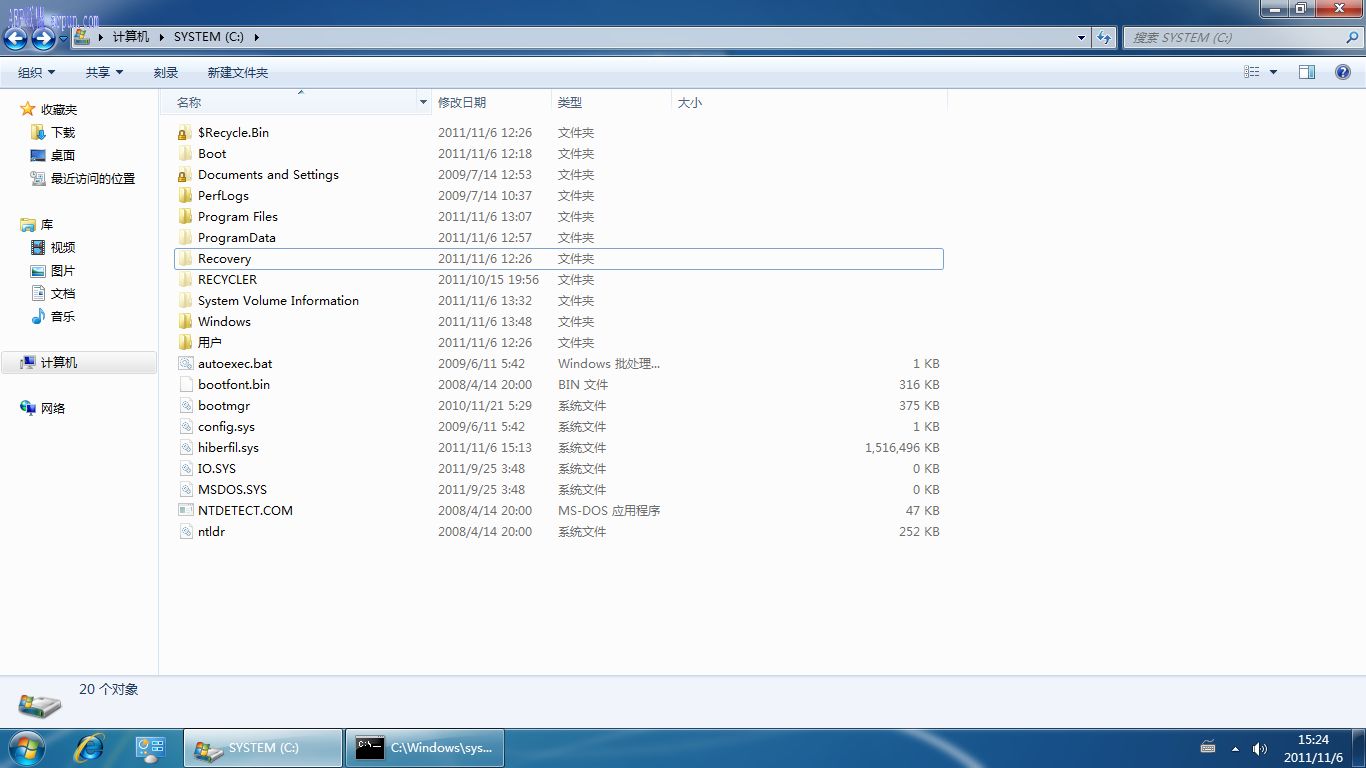Click the search magnifier icon

point(1352,37)
